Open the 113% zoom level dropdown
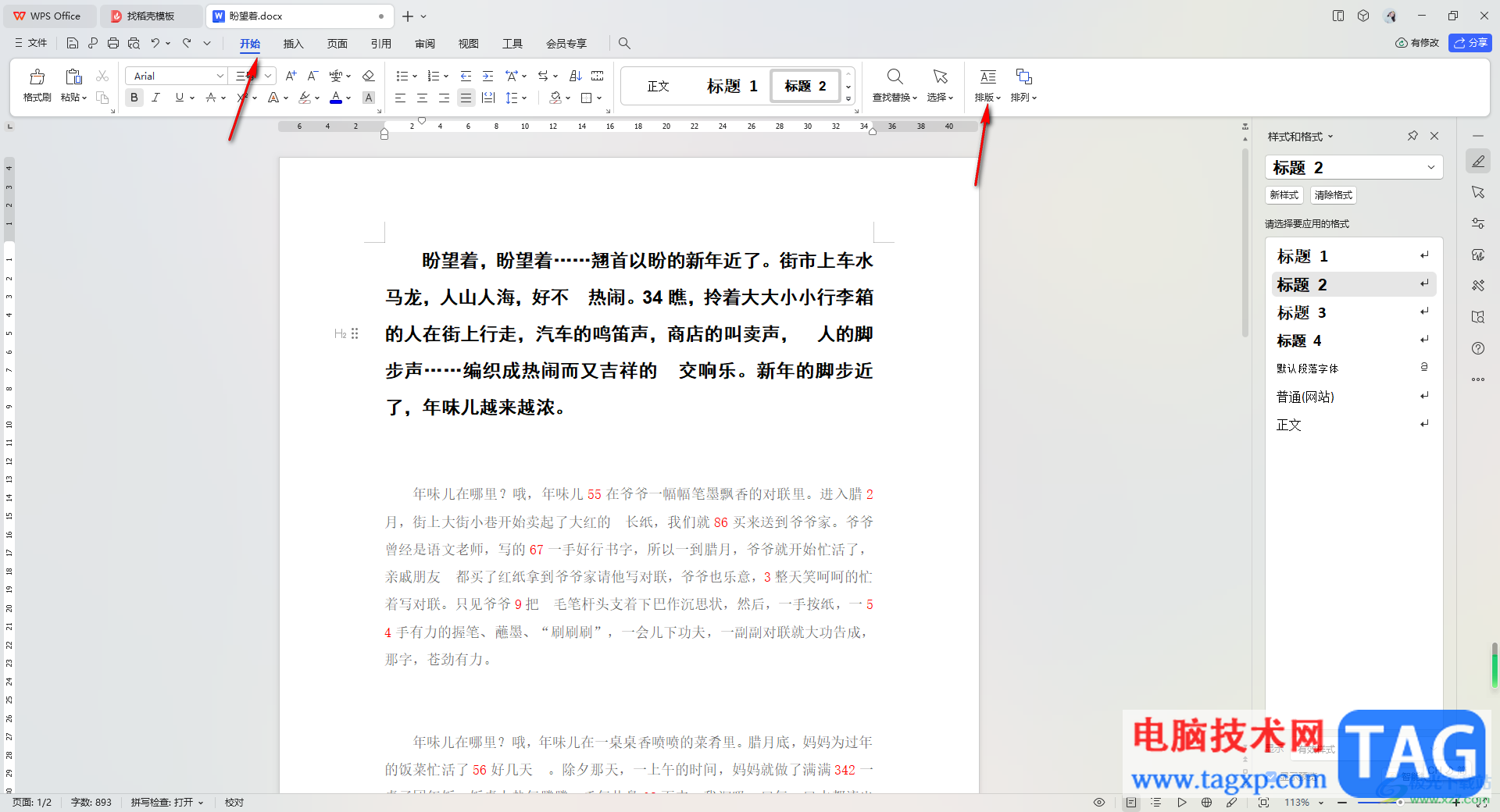This screenshot has height=812, width=1500. tap(1321, 803)
